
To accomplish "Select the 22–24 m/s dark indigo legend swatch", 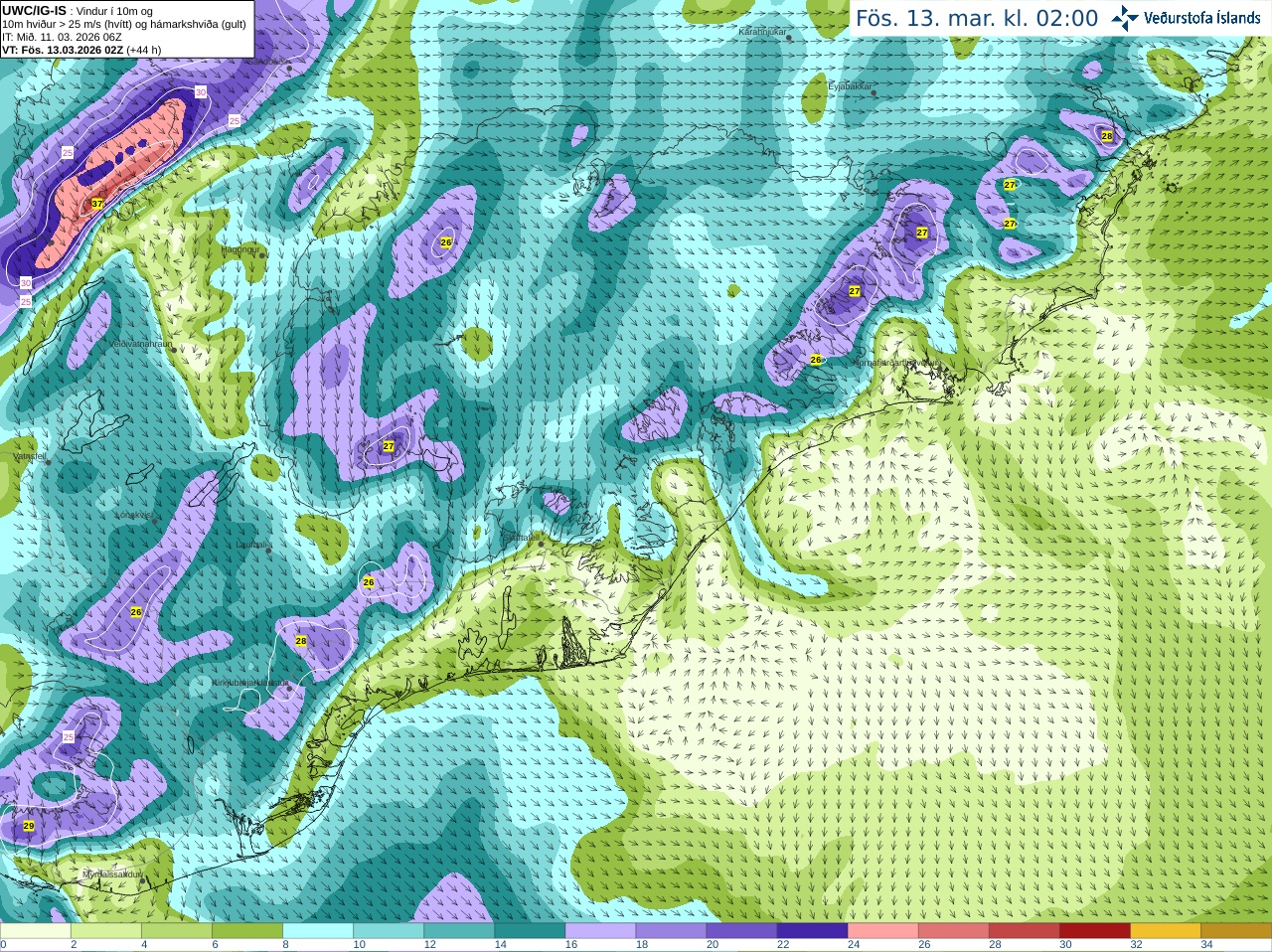I will (812, 931).
